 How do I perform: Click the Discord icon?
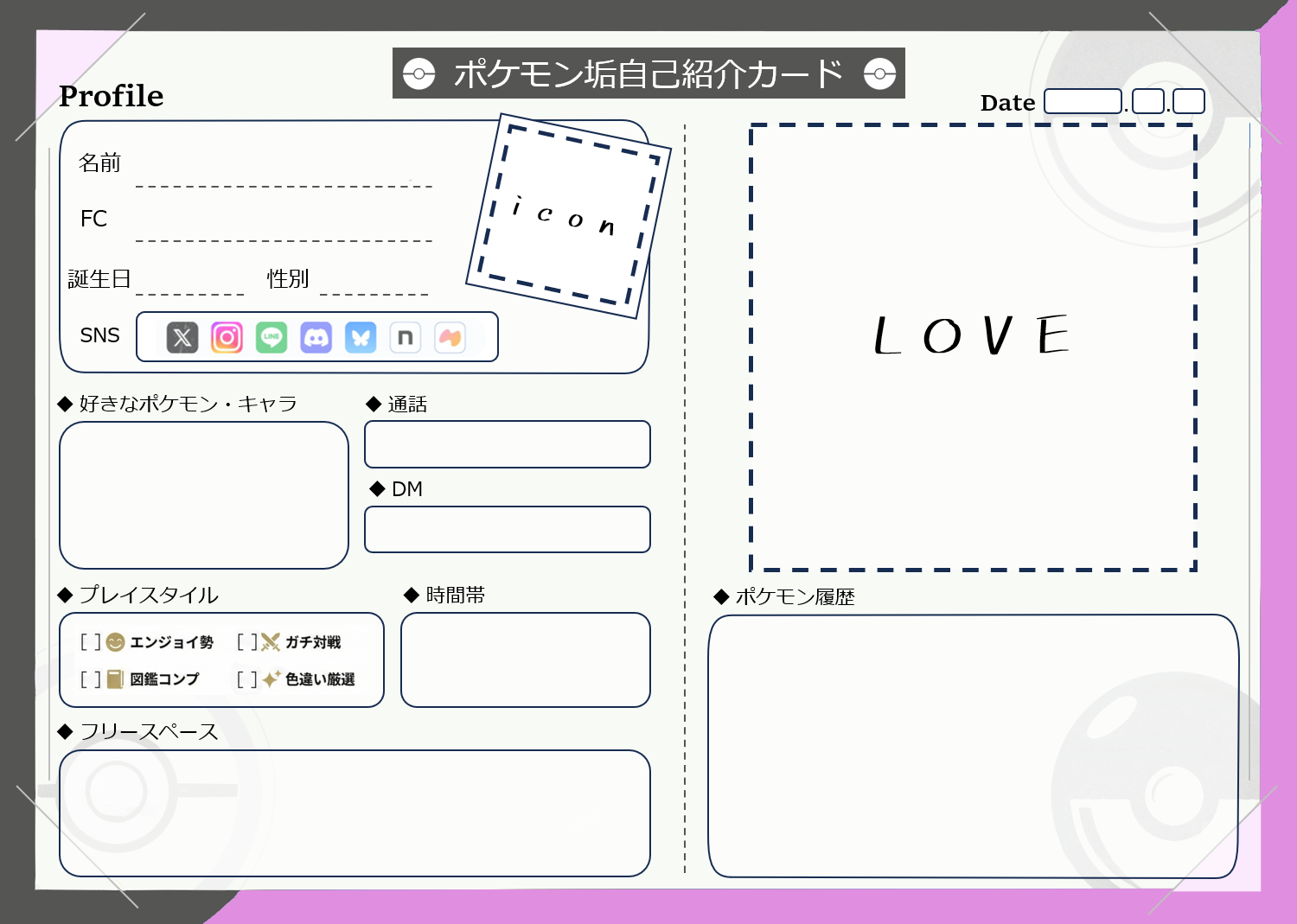pyautogui.click(x=316, y=337)
